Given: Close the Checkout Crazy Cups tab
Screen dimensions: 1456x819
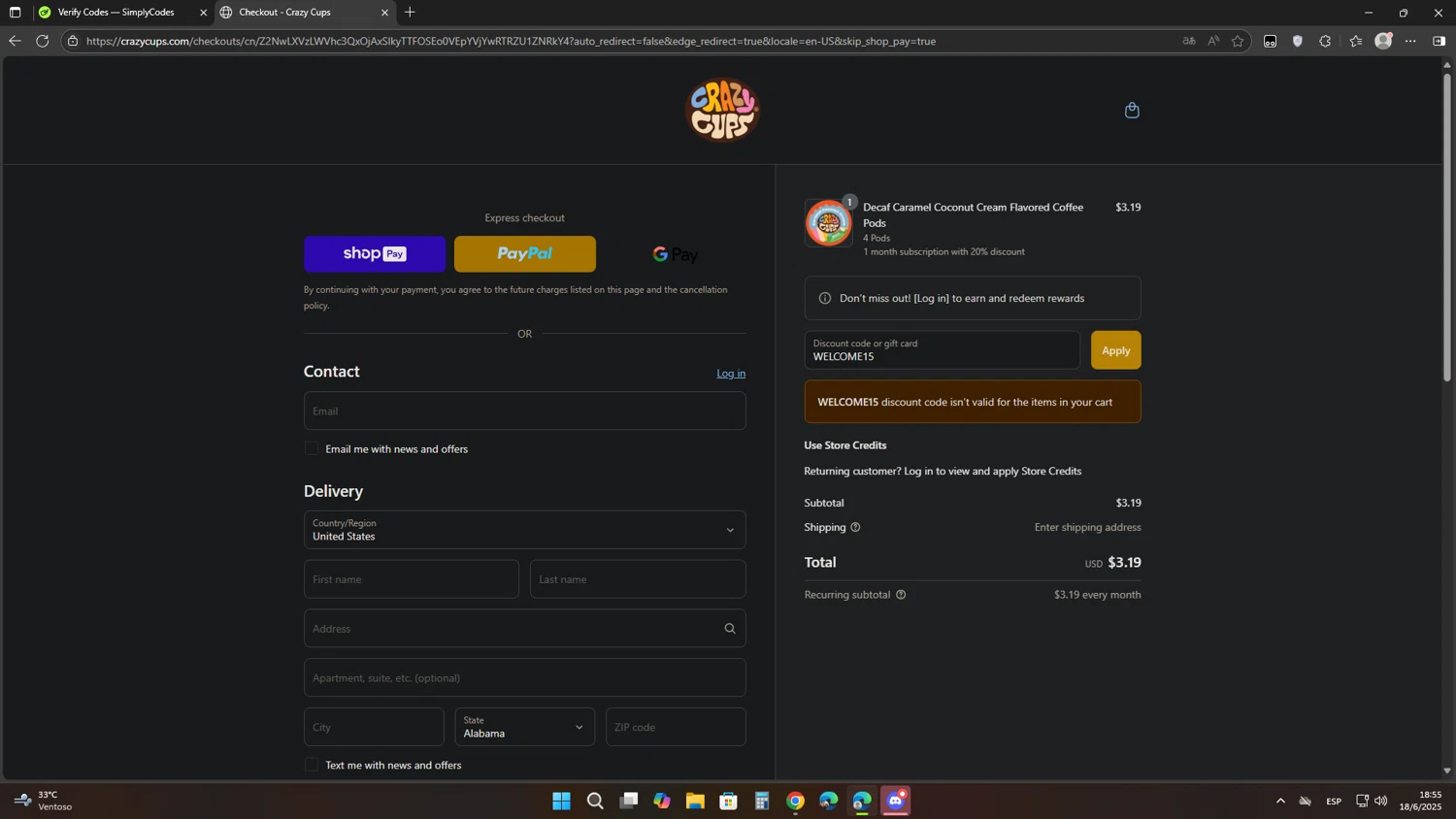Looking at the screenshot, I should pos(384,13).
